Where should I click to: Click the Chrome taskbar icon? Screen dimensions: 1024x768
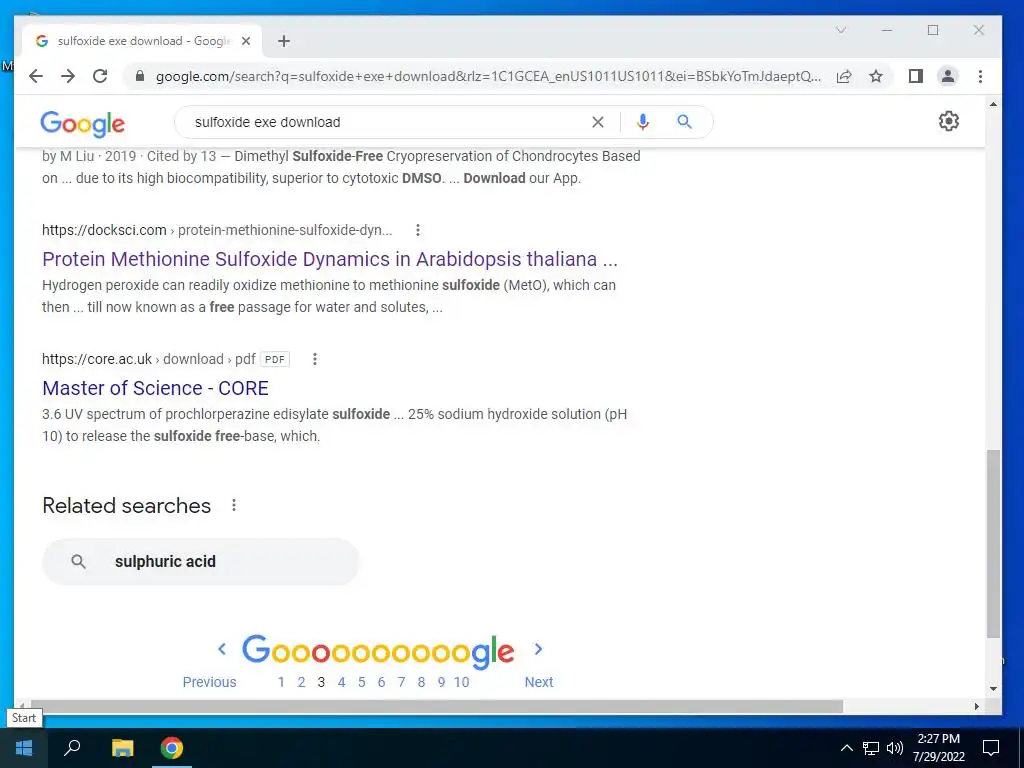click(172, 748)
